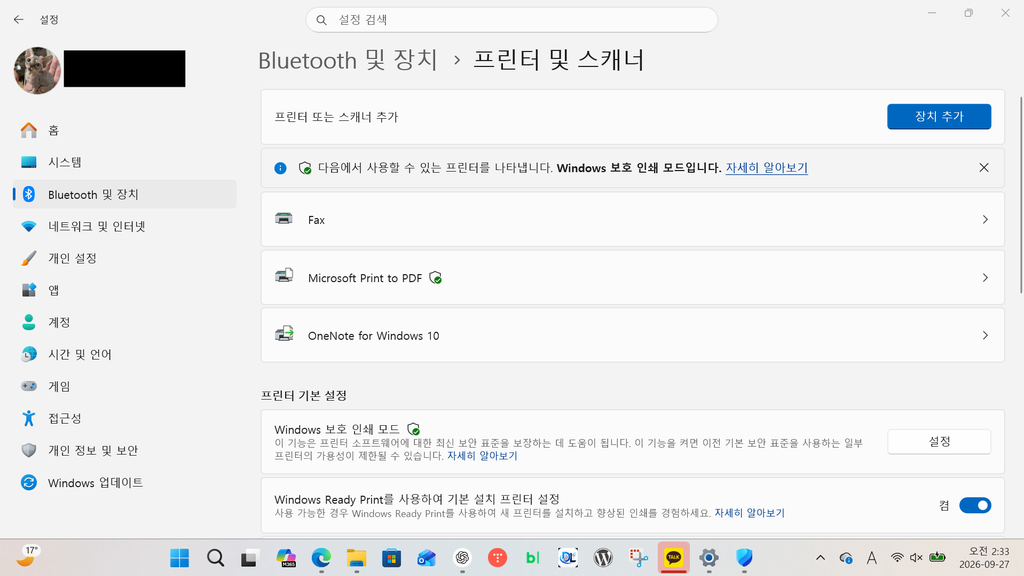1024x576 pixels.
Task: Open Snipping Tool from the taskbar
Action: point(639,558)
